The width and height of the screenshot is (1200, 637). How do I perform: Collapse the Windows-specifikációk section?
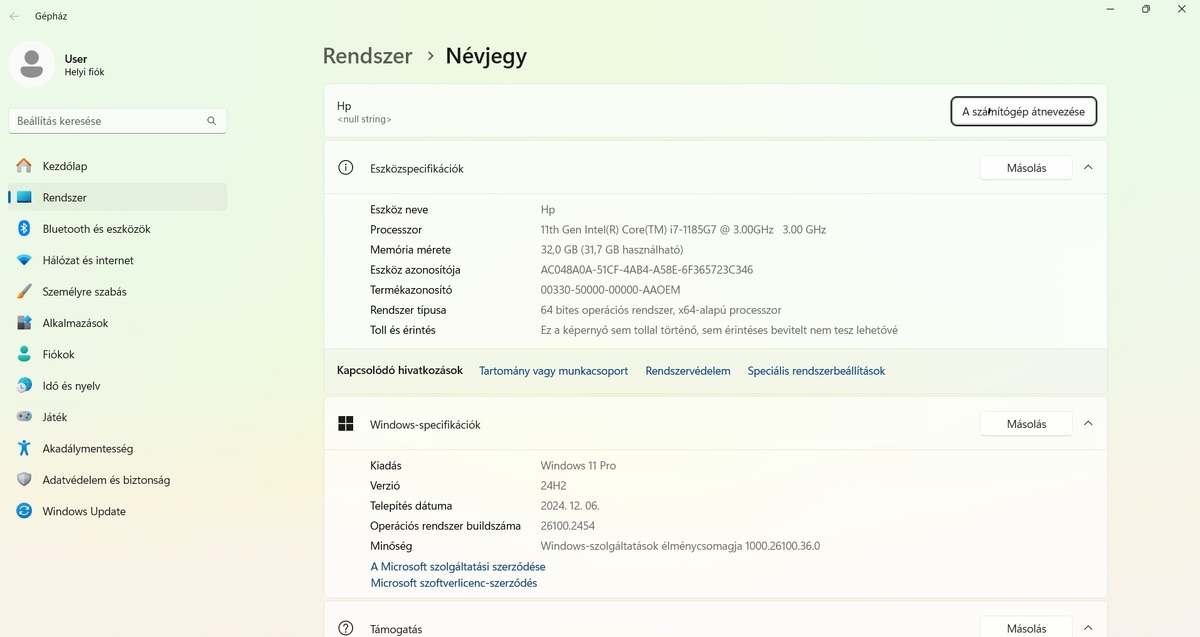point(1088,424)
